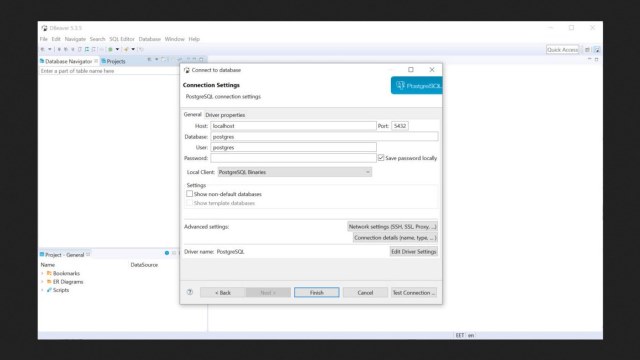Open the SQL Editor menu
640x360 pixels.
[x=122, y=39]
